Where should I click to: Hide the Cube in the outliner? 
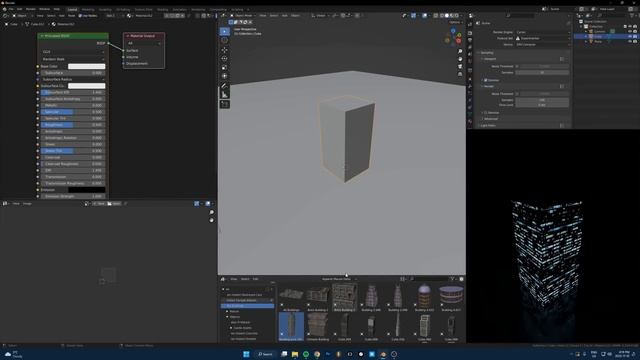point(630,36)
